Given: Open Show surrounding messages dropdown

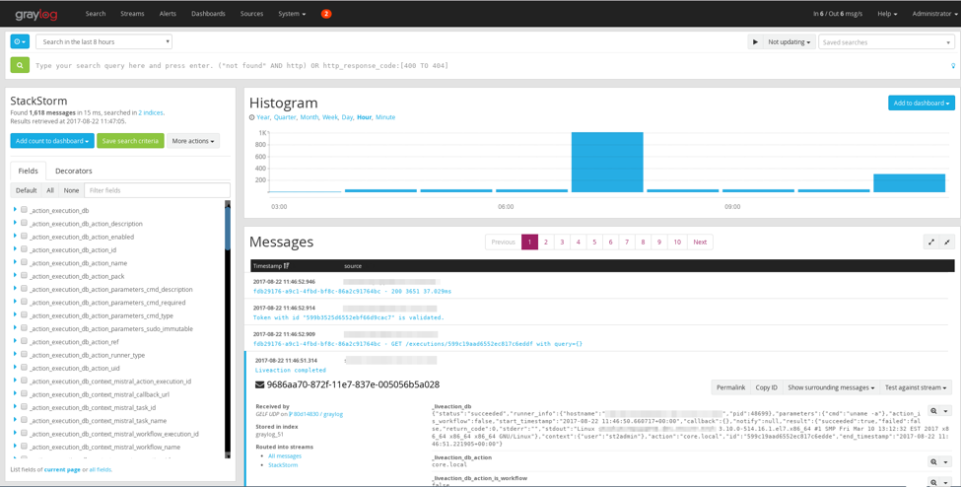Looking at the screenshot, I should pyautogui.click(x=830, y=387).
